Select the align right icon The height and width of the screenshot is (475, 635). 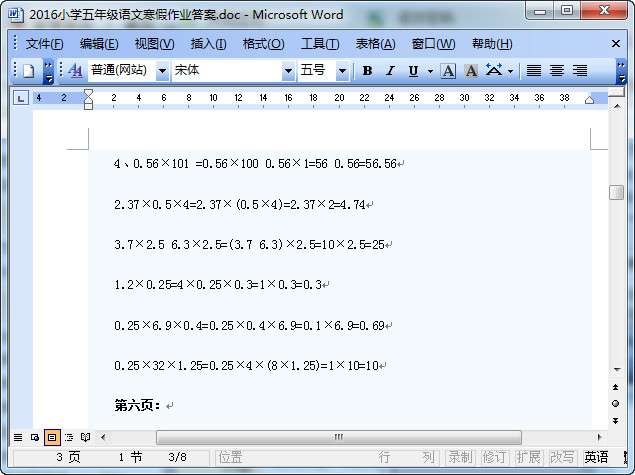pyautogui.click(x=580, y=71)
